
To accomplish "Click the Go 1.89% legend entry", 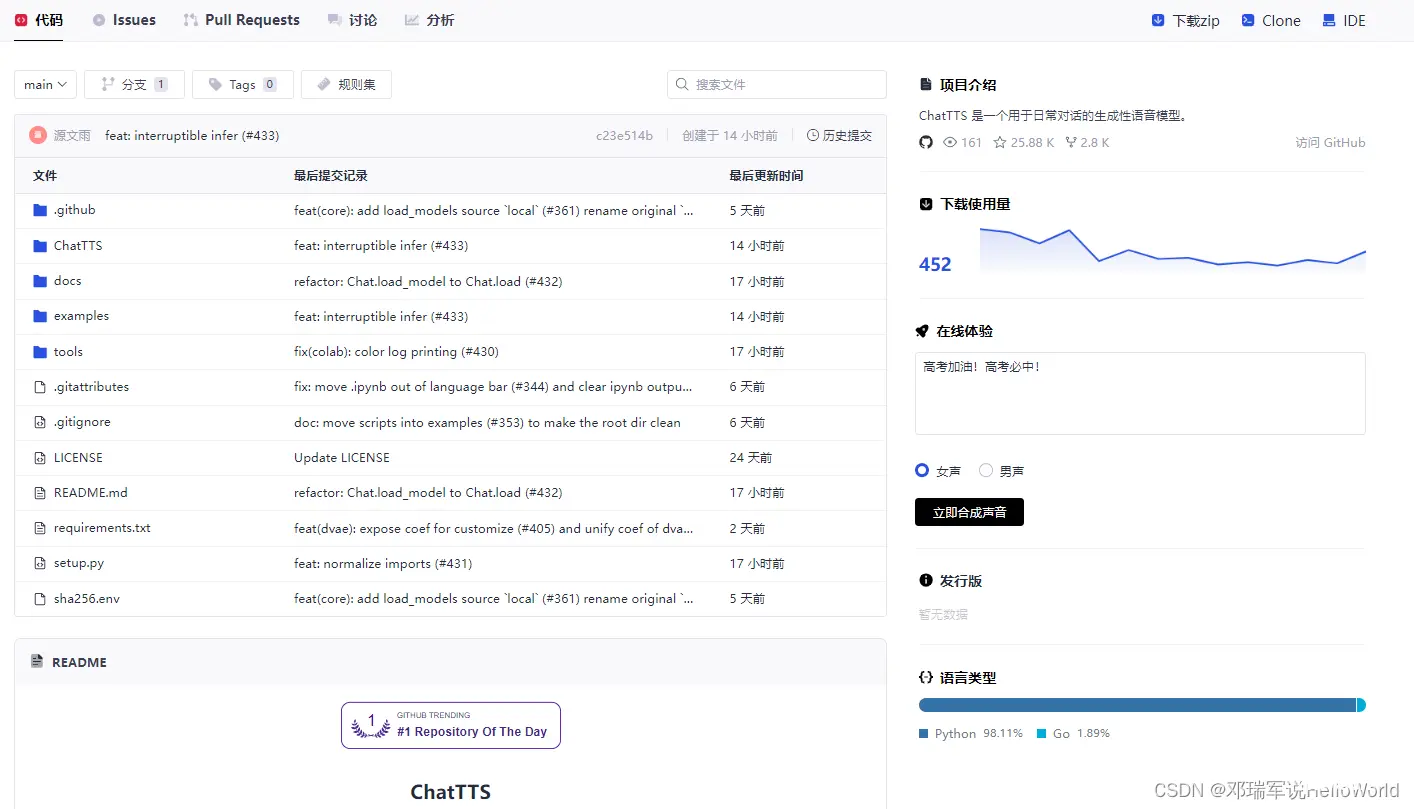I will click(1073, 733).
